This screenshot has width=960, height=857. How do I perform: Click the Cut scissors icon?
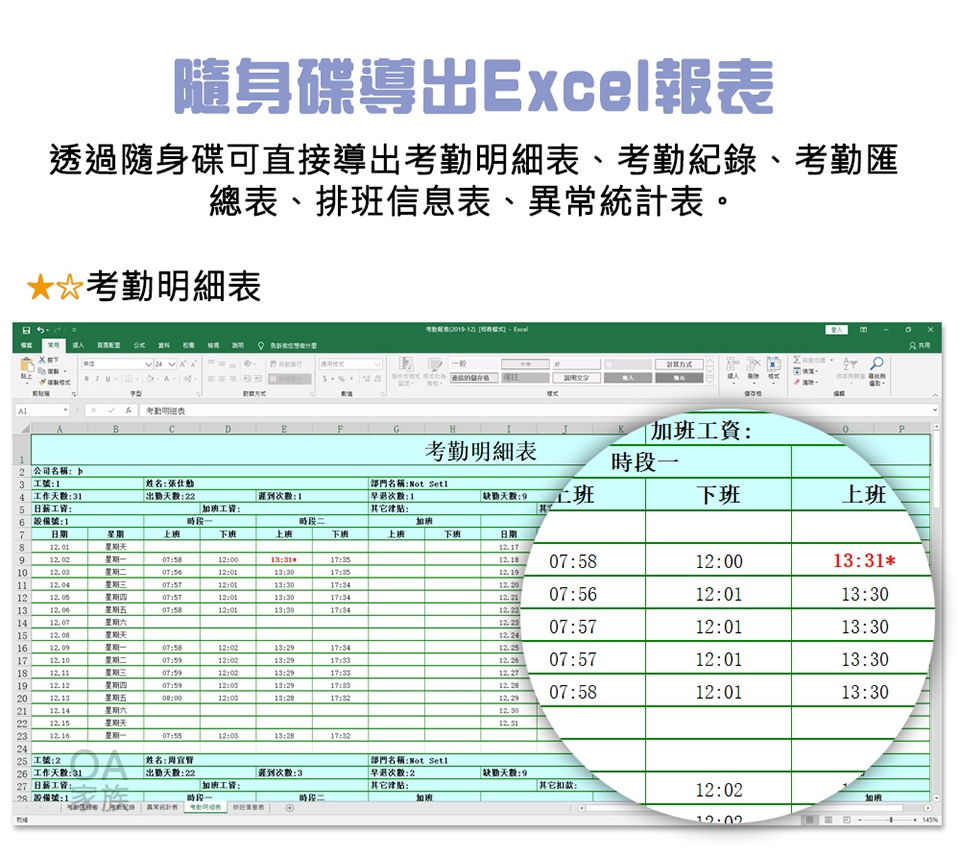coord(43,358)
